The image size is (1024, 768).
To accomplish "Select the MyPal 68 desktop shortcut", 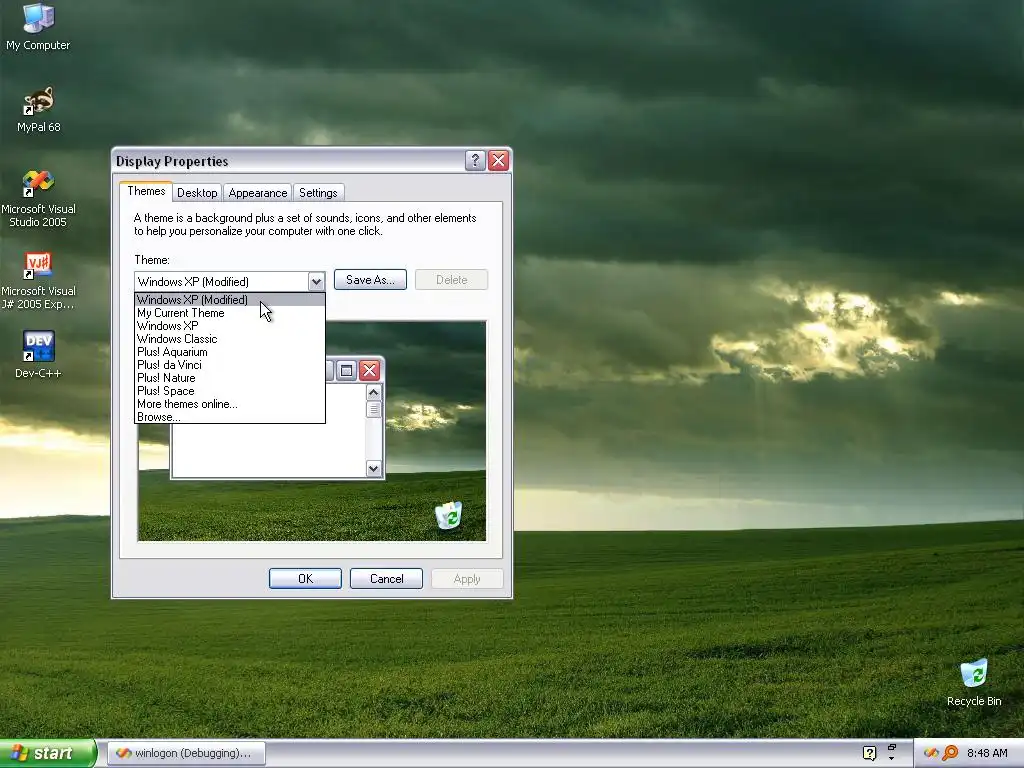I will [39, 110].
